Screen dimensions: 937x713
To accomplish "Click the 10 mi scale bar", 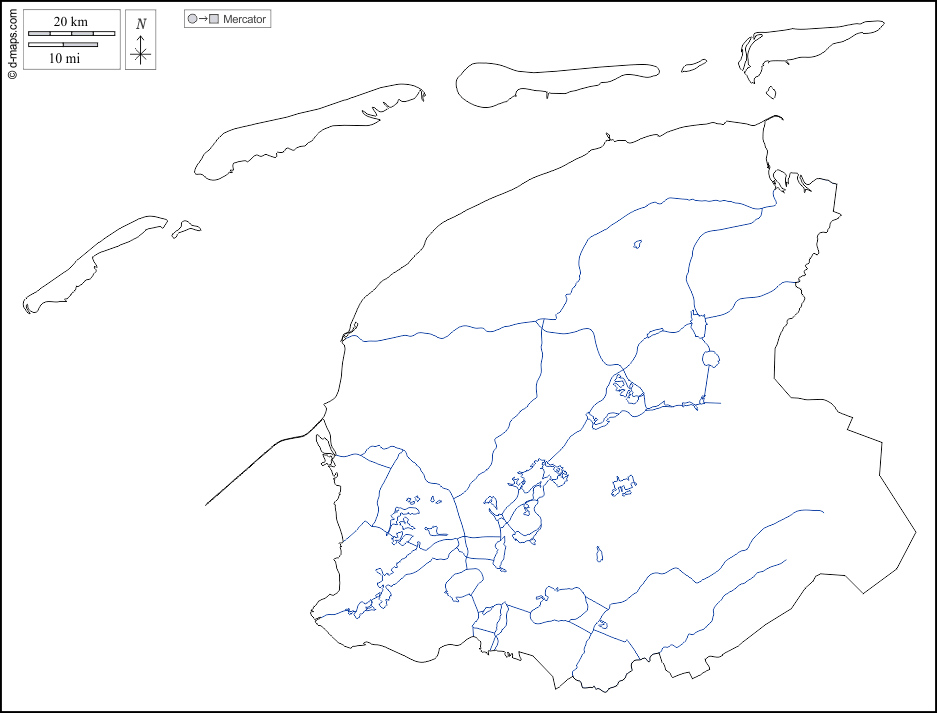I will pos(63,45).
